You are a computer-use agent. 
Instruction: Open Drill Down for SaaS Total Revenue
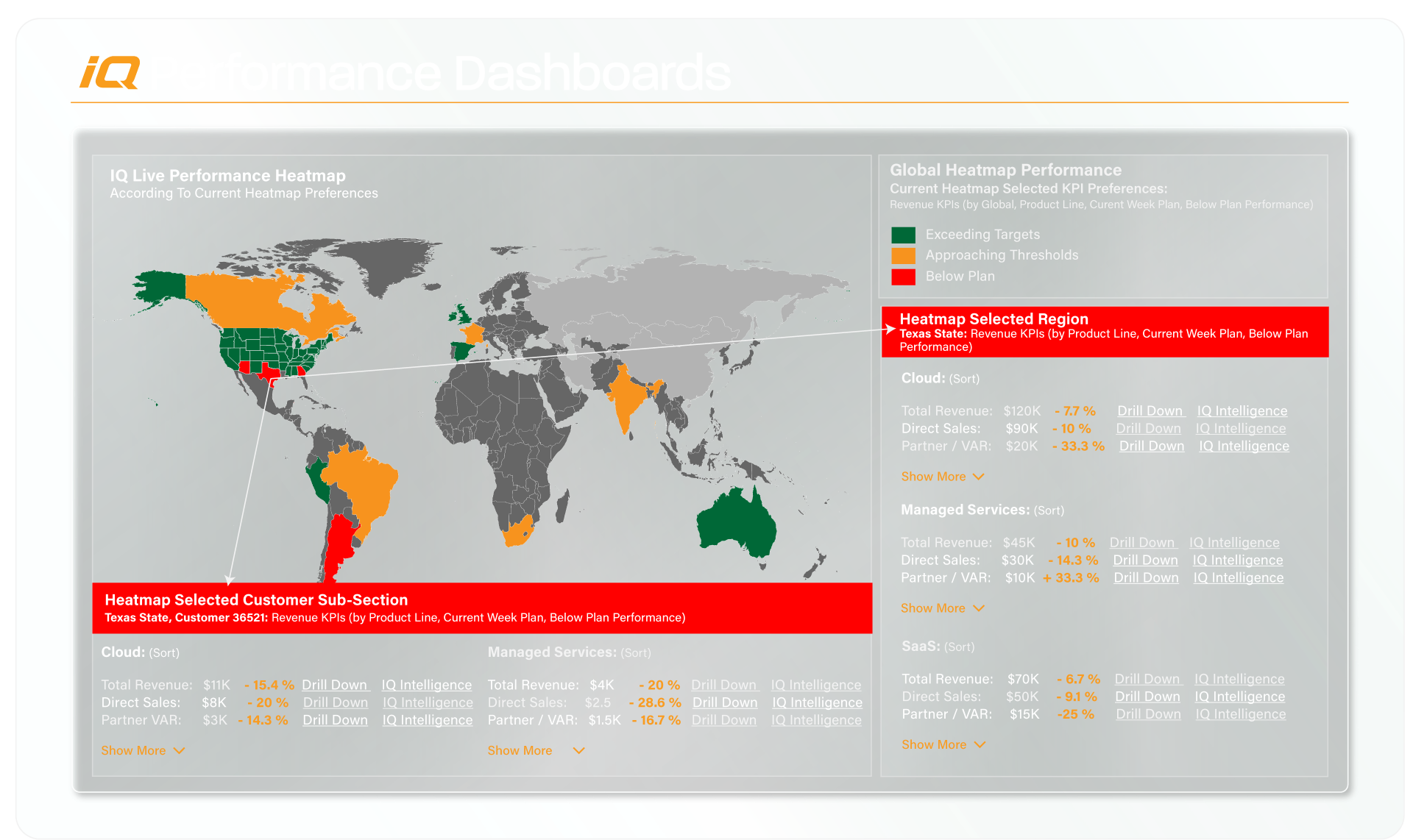point(1147,679)
